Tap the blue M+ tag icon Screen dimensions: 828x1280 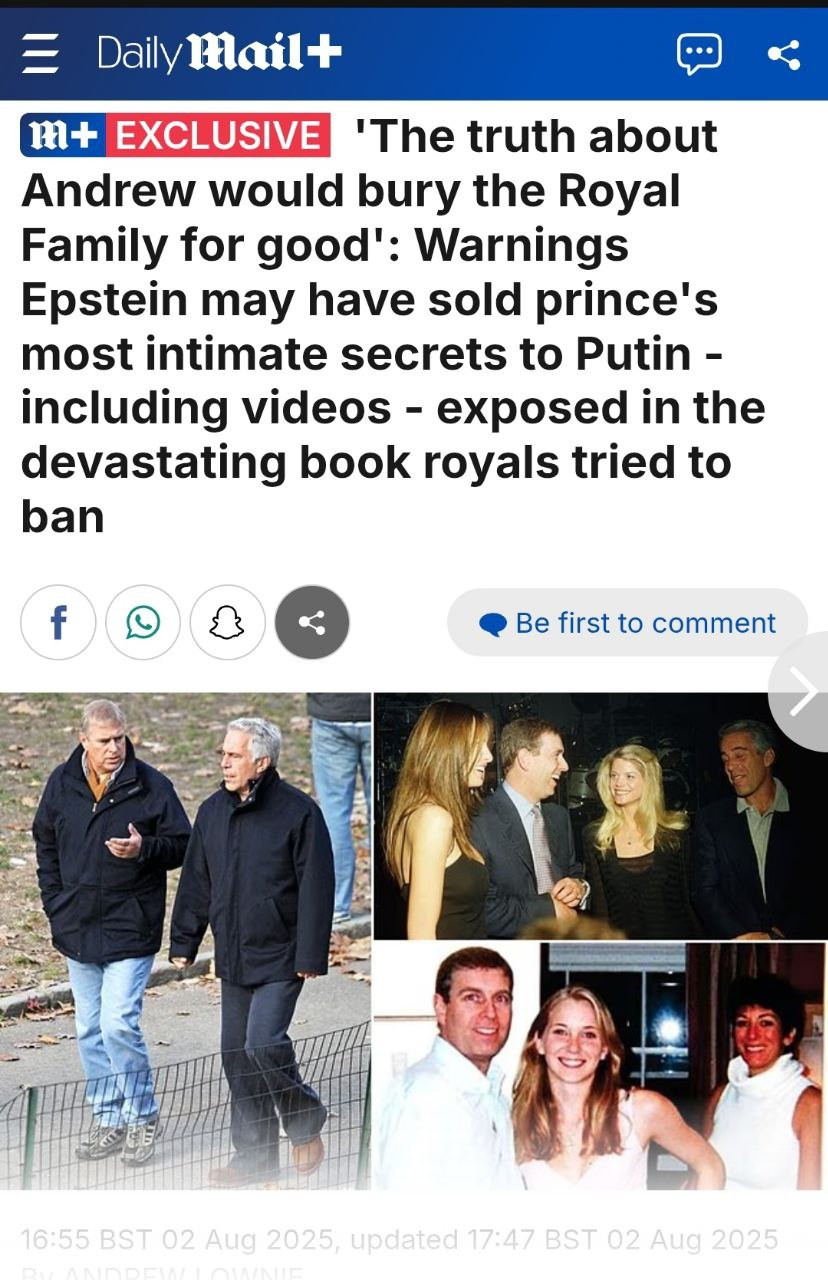[x=63, y=136]
